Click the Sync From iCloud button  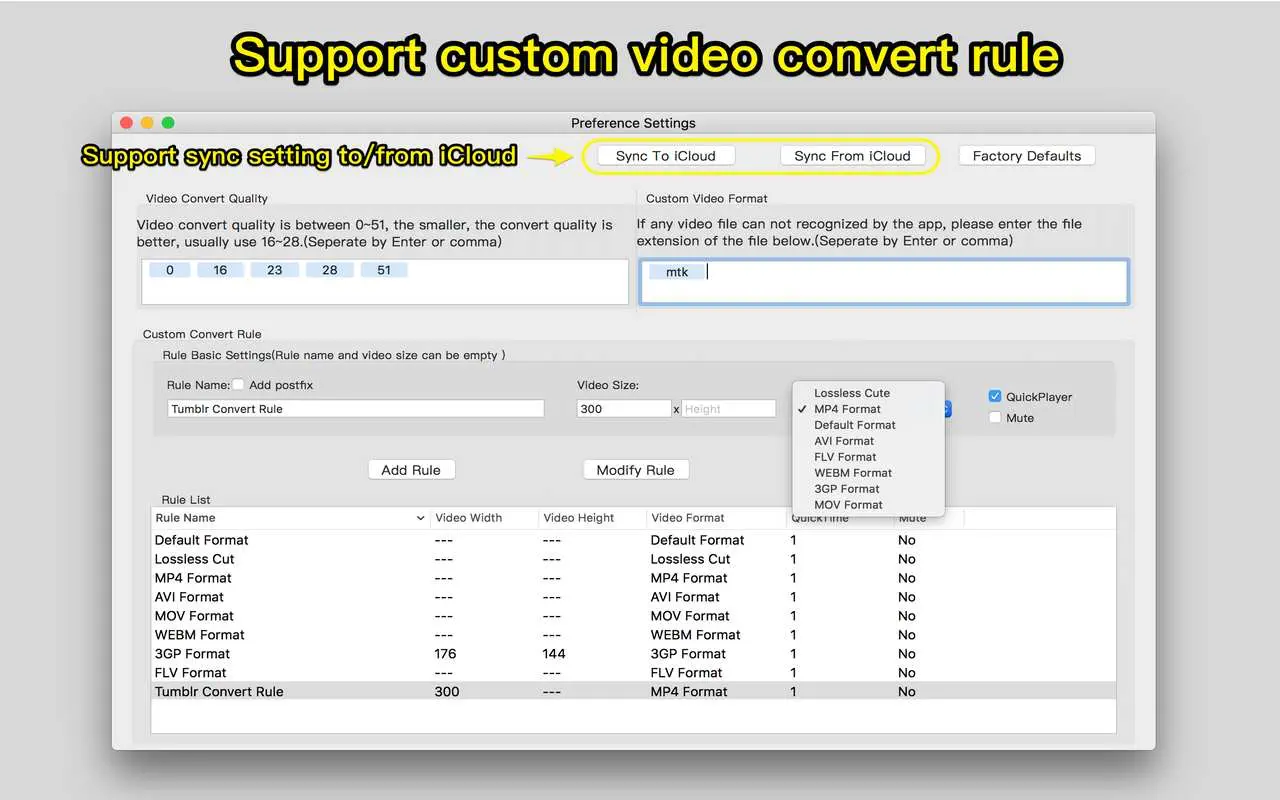(852, 156)
